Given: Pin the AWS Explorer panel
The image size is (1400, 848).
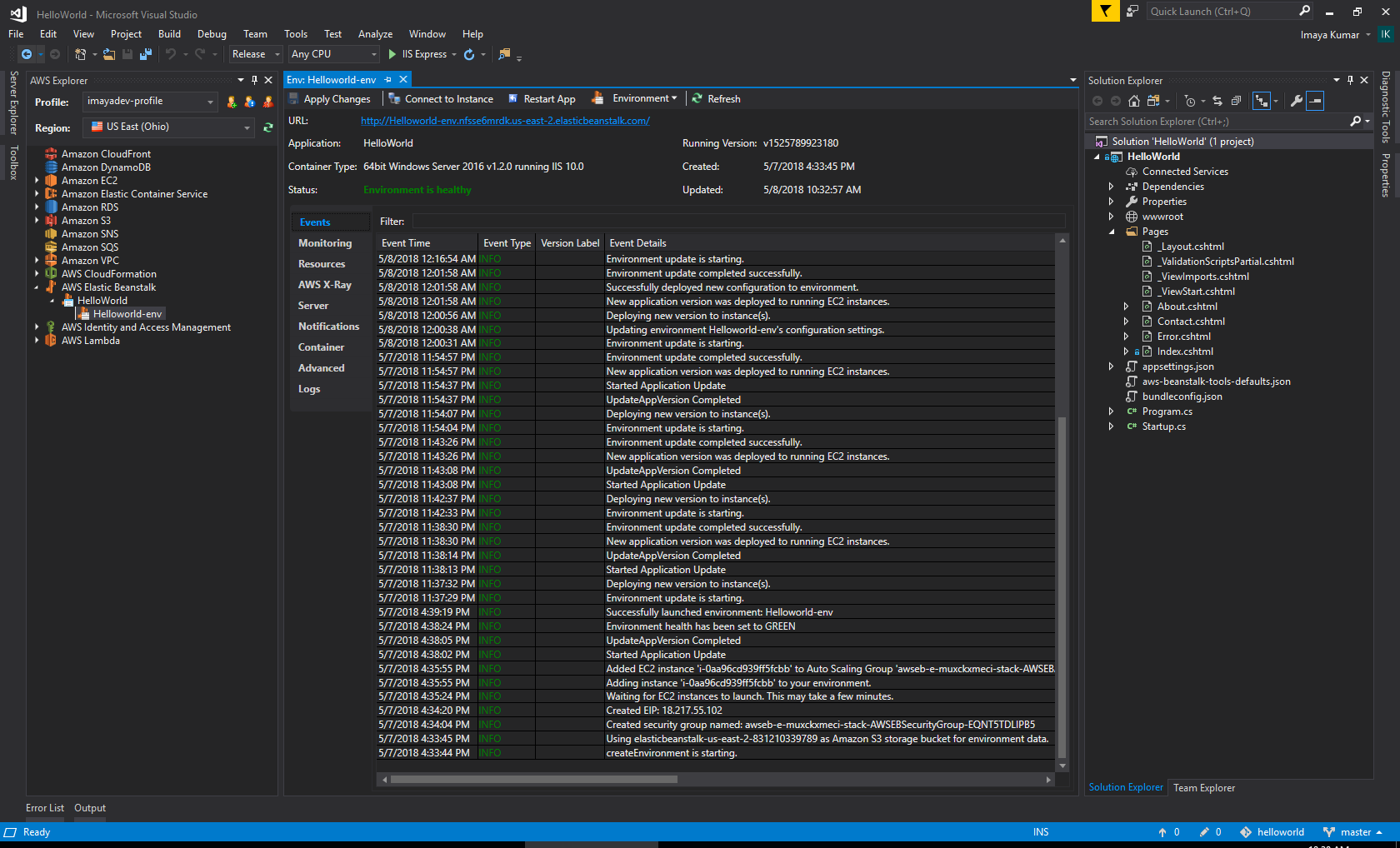Looking at the screenshot, I should coord(255,80).
